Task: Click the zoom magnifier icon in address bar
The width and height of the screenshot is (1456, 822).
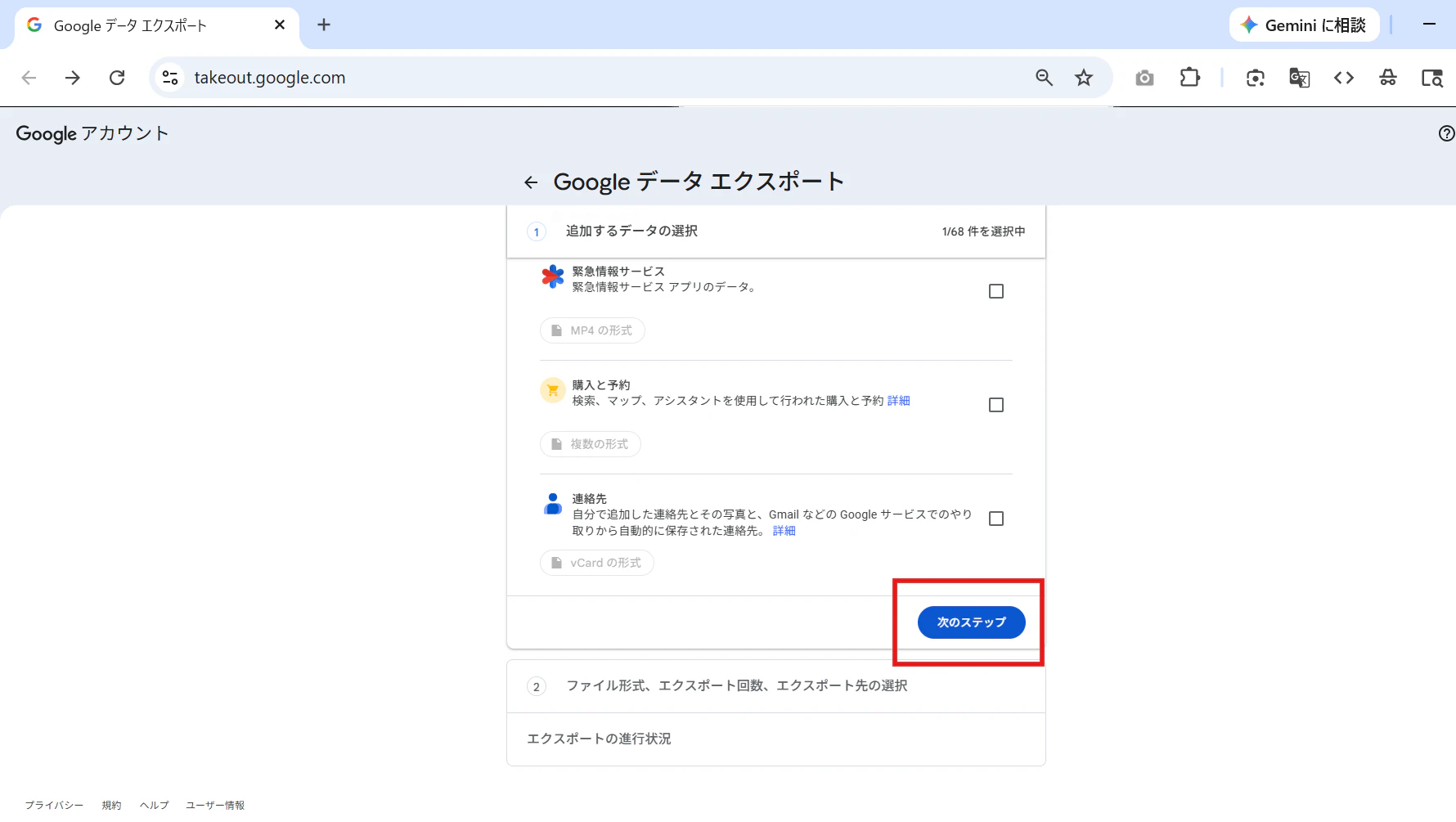Action: 1044,78
